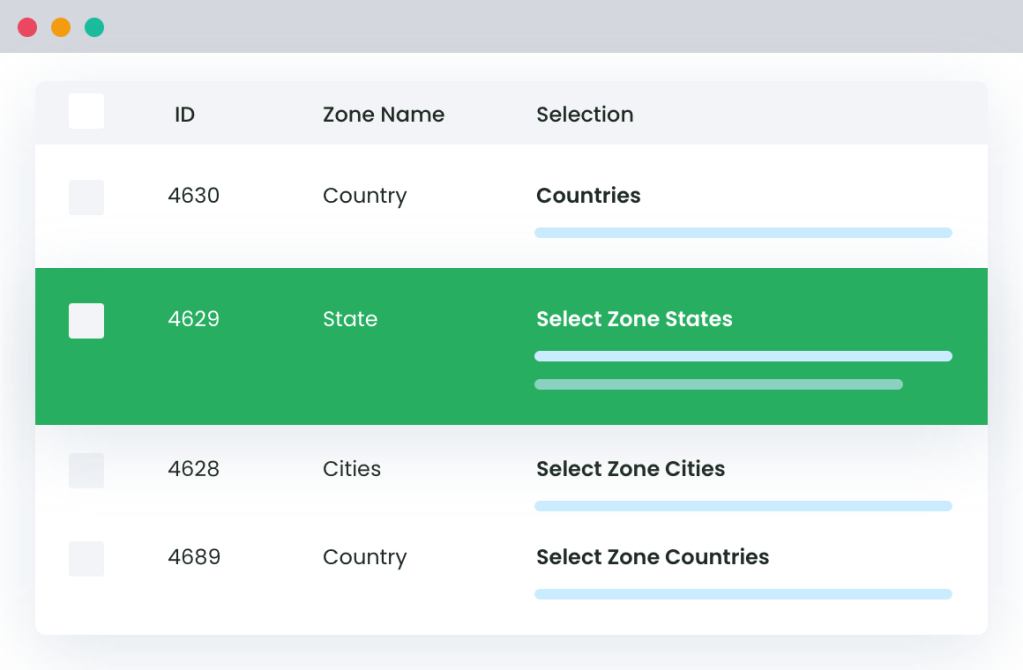This screenshot has height=670, width=1023.
Task: Click Select Zone Countries in last row
Action: [652, 557]
